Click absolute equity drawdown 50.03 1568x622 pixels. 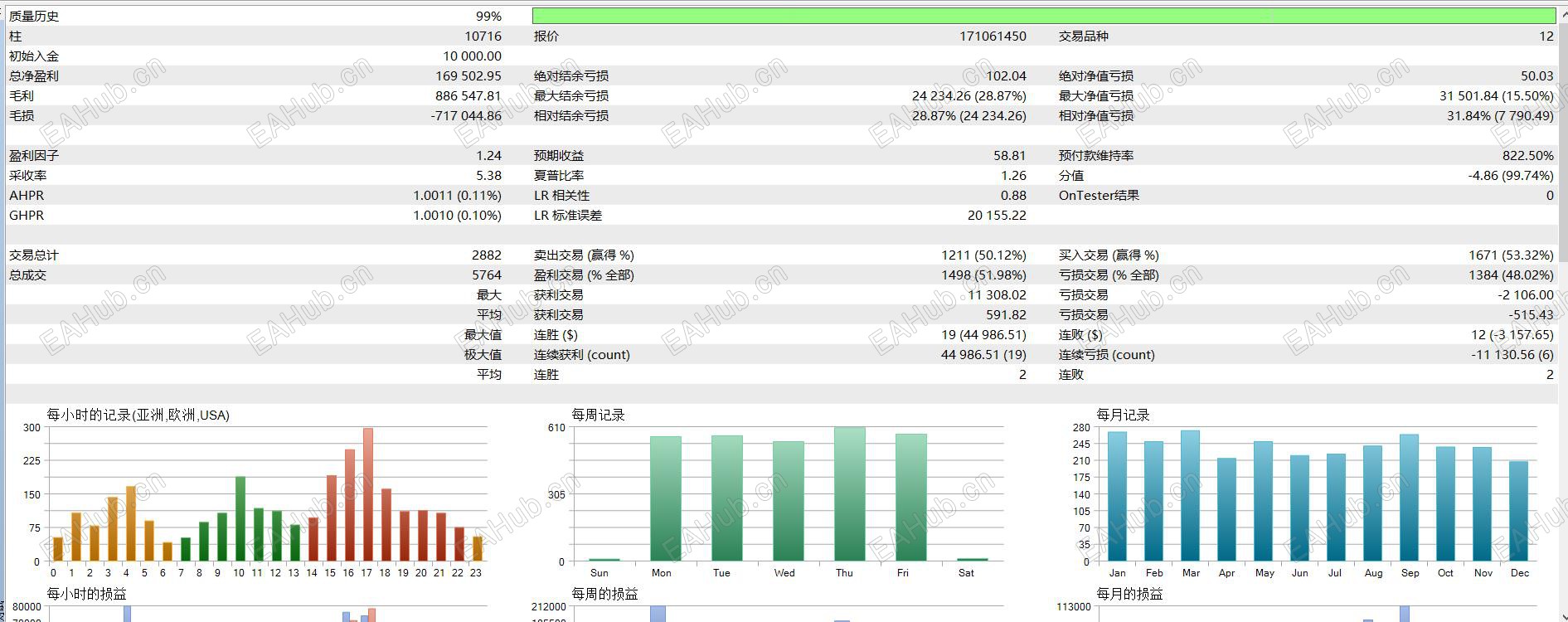coord(1537,76)
